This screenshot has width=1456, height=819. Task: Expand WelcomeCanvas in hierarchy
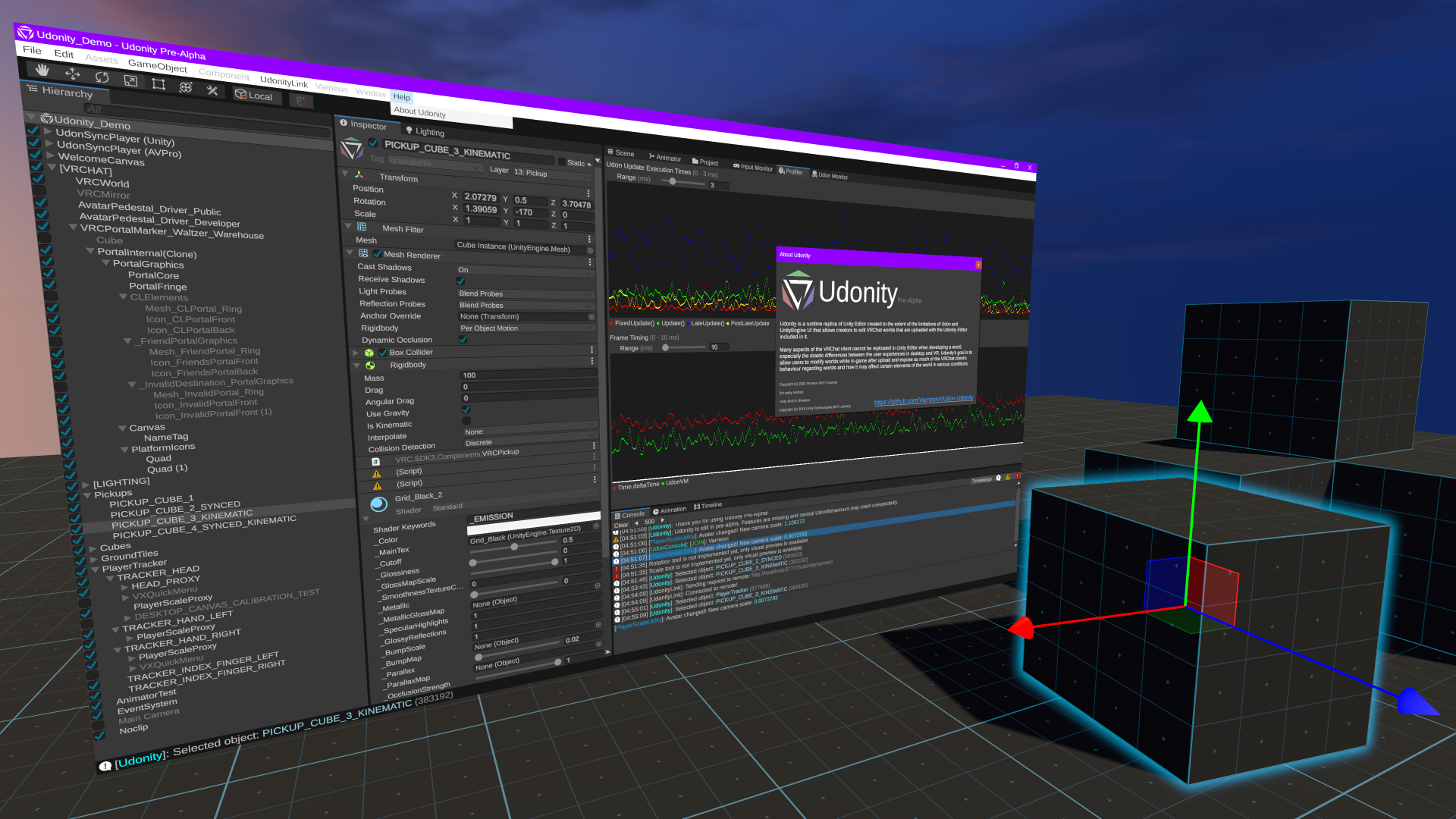pos(51,156)
